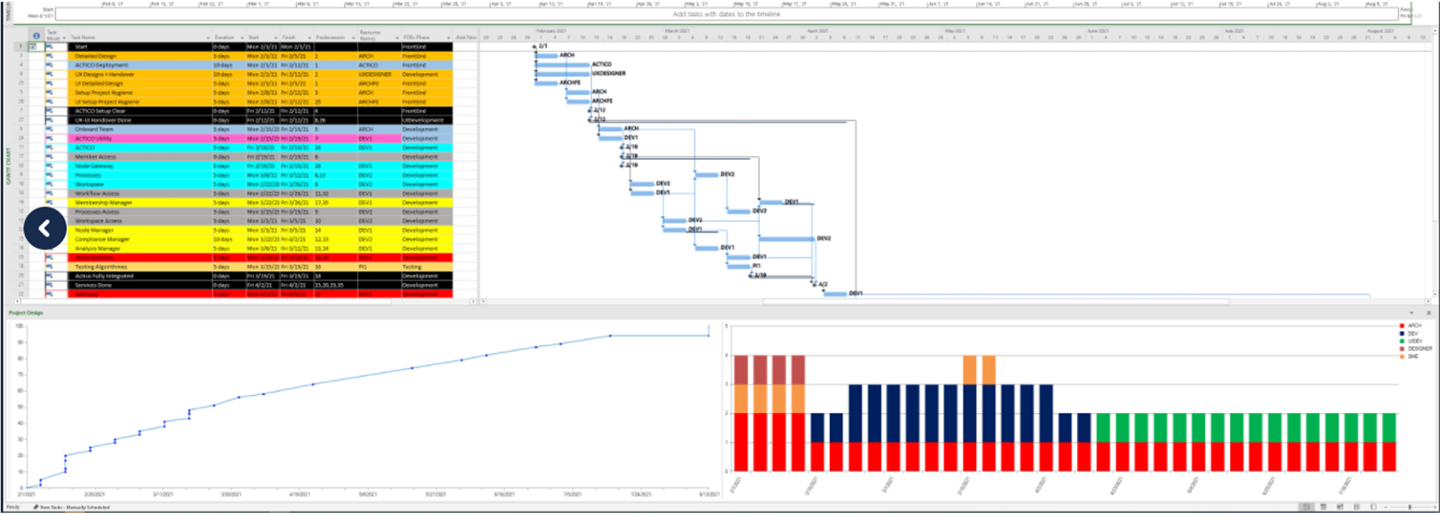Open the Task Name column filter dropdown

(208, 37)
